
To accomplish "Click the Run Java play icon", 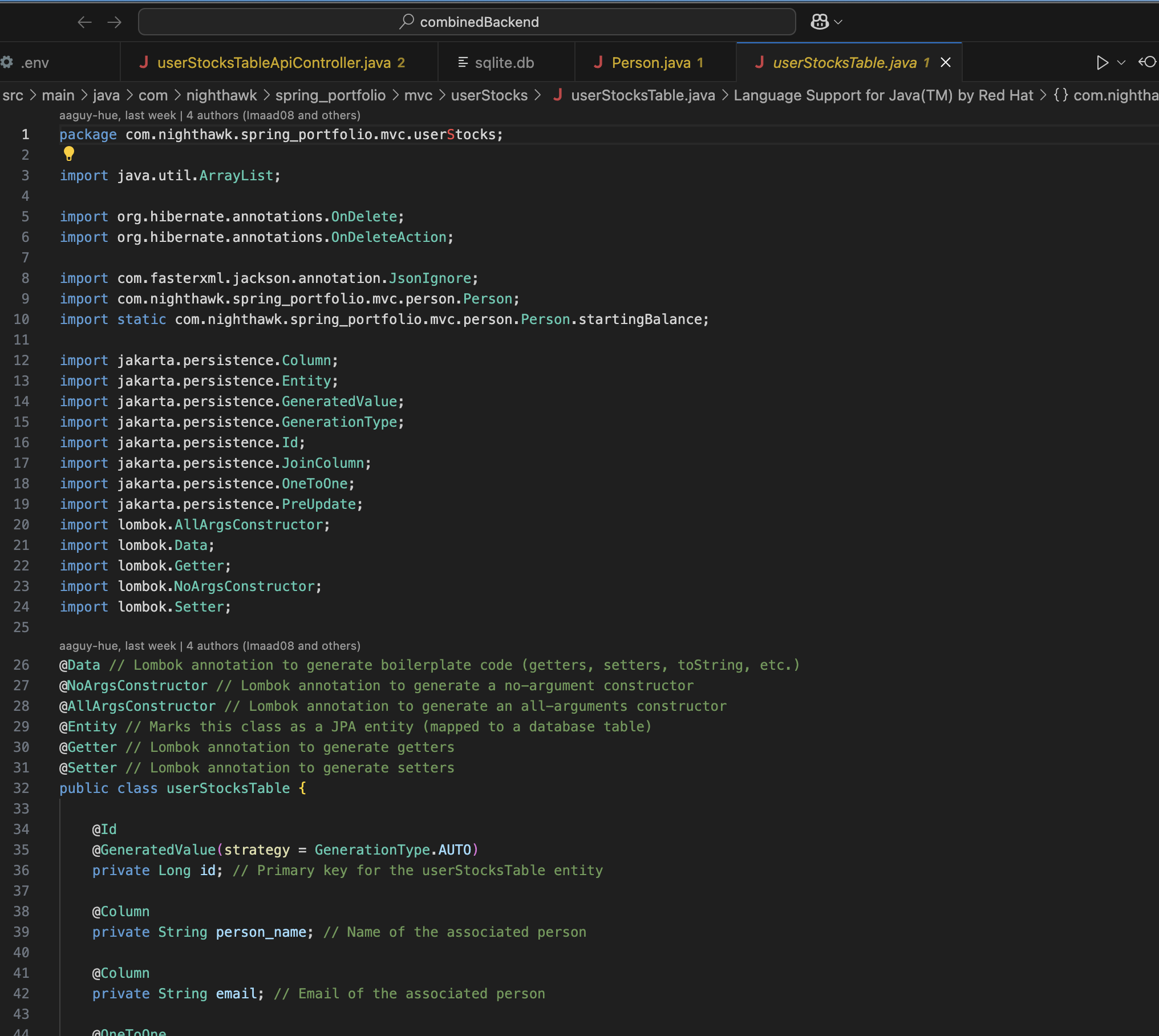I will (1102, 63).
